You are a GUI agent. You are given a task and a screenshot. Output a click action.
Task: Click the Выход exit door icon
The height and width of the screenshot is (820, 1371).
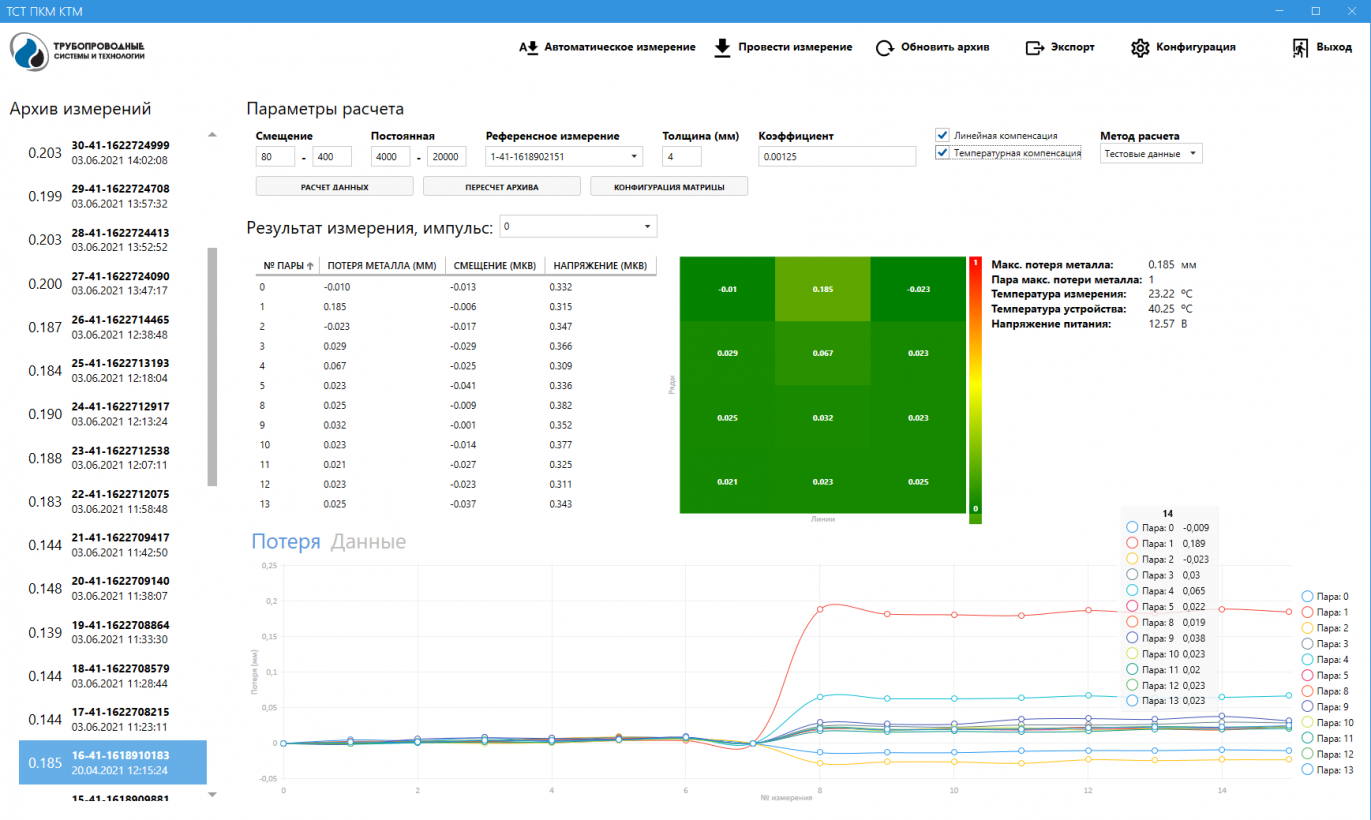[1300, 47]
